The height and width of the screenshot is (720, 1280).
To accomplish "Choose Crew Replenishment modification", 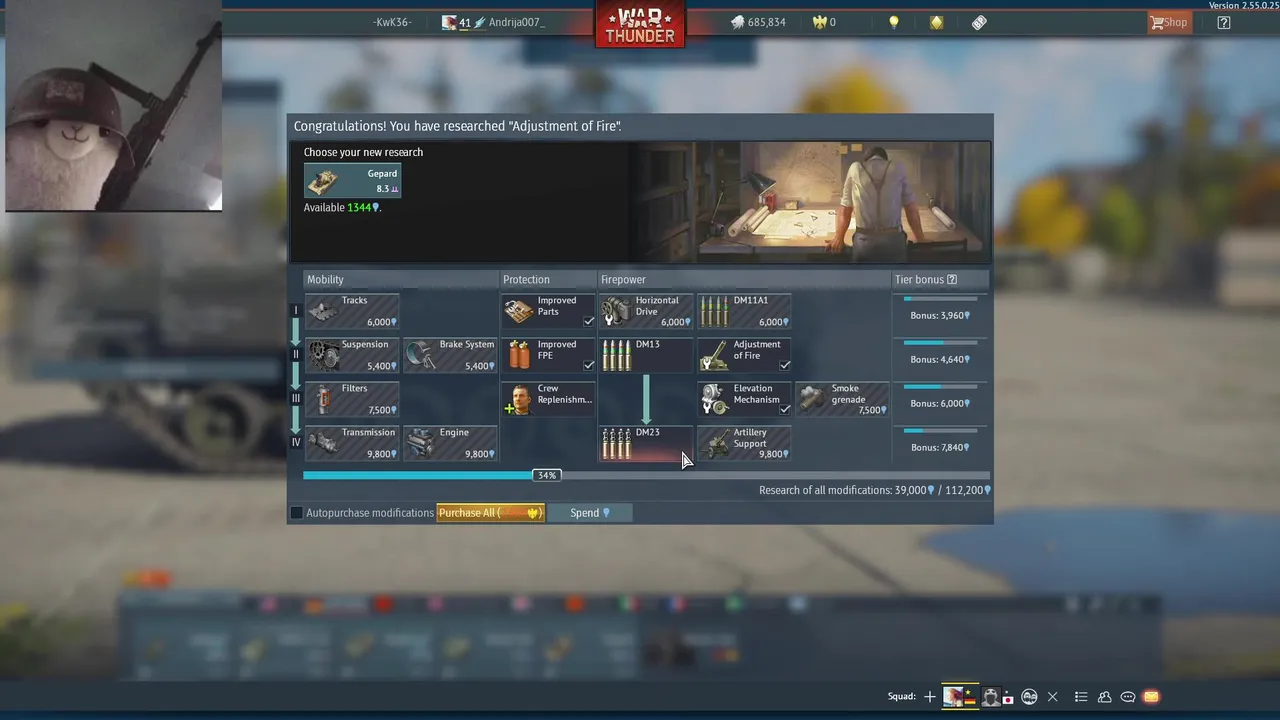I will 548,399.
